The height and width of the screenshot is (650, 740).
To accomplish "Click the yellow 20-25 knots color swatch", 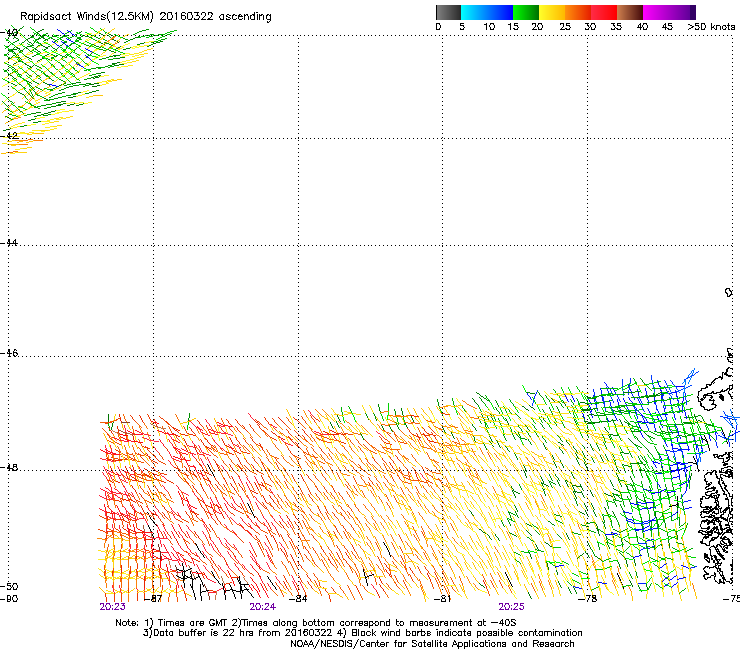I will tap(552, 12).
